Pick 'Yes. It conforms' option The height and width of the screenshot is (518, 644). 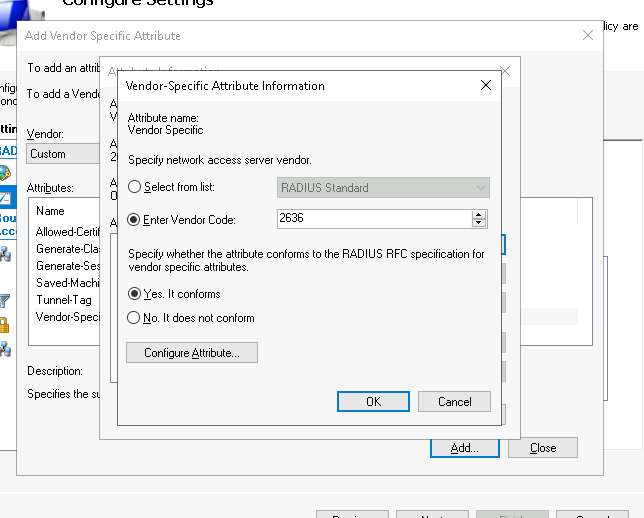[135, 294]
